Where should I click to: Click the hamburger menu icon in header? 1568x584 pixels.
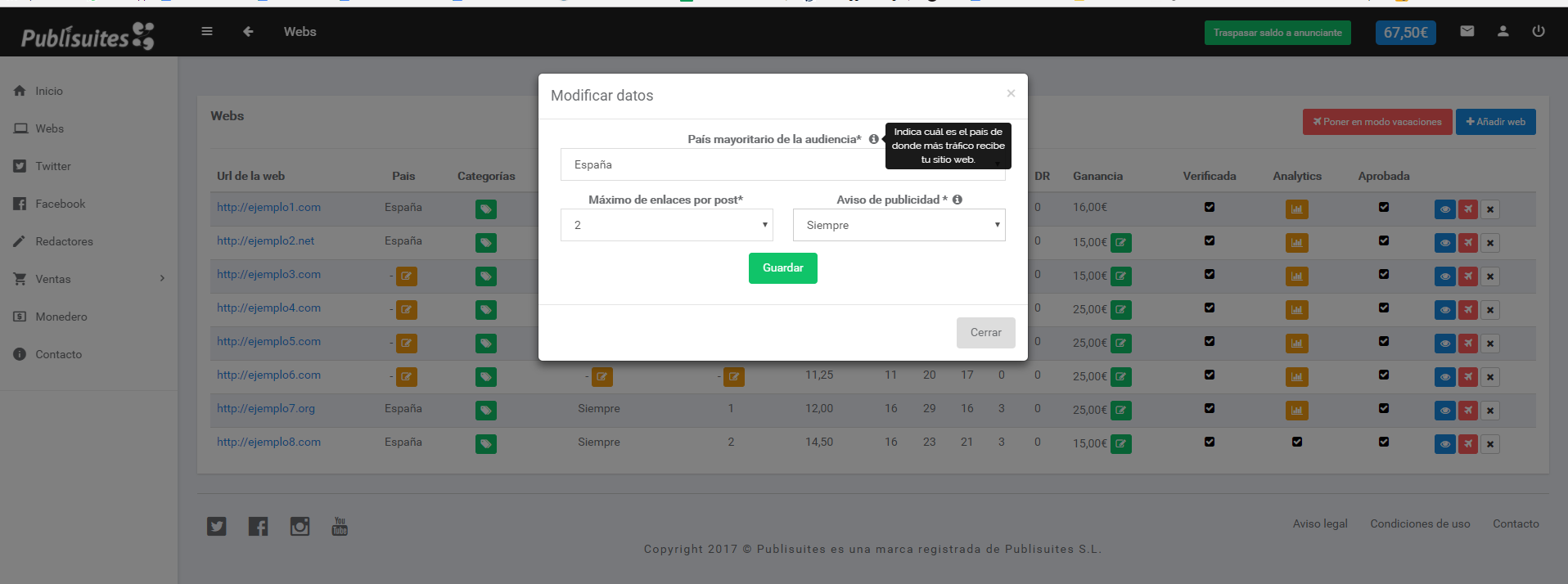[207, 32]
